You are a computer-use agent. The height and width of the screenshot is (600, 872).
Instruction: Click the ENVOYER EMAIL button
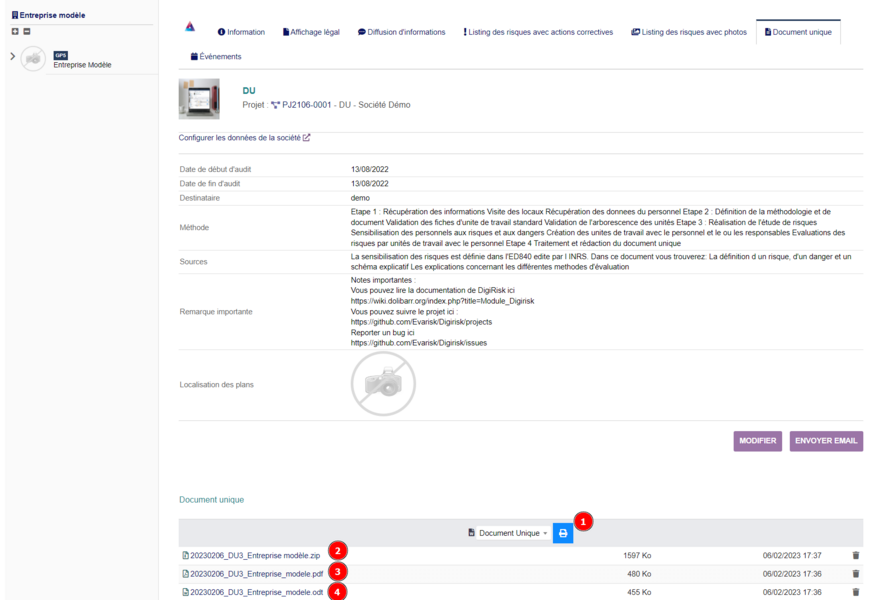(826, 441)
